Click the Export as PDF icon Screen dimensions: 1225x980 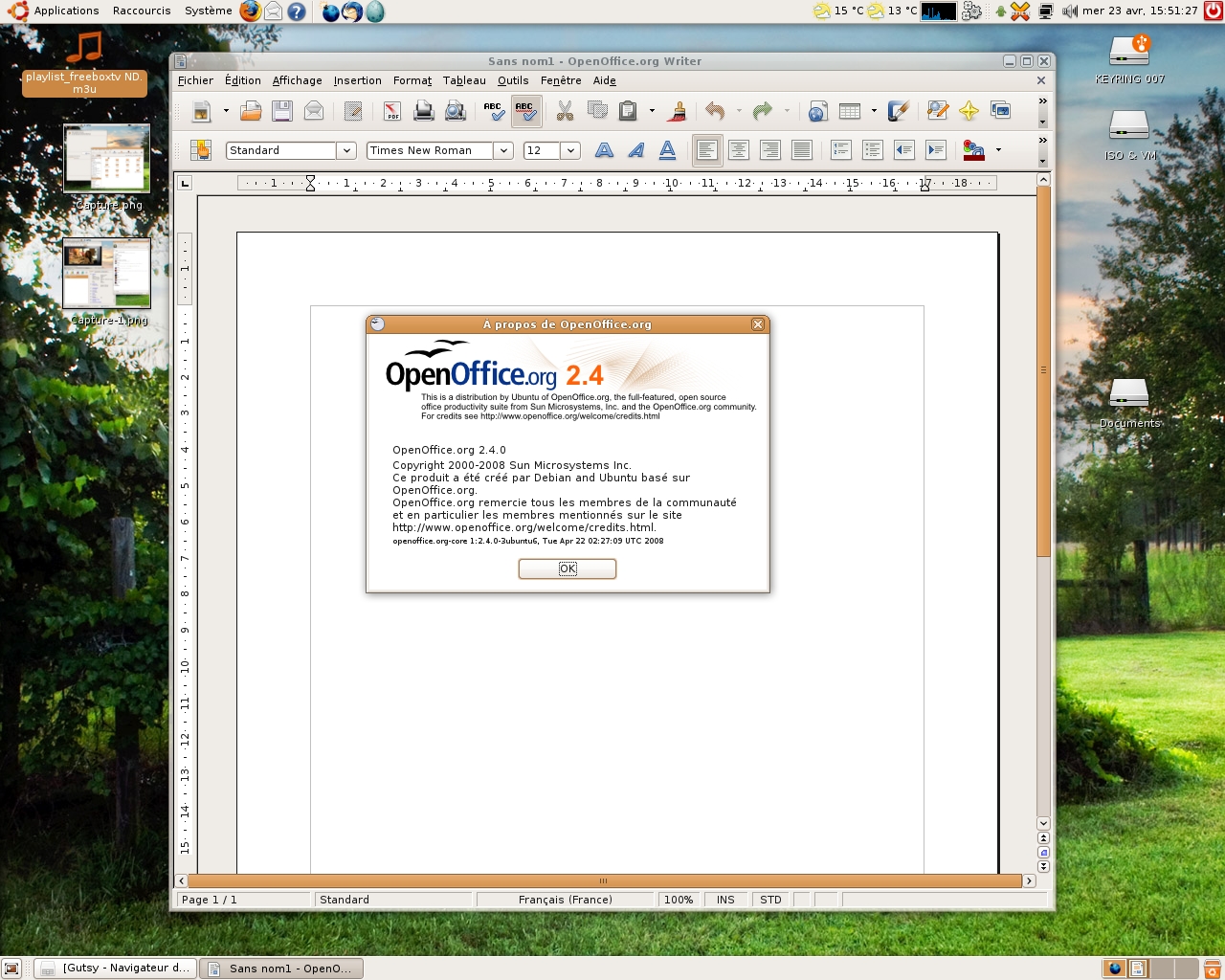tap(392, 111)
